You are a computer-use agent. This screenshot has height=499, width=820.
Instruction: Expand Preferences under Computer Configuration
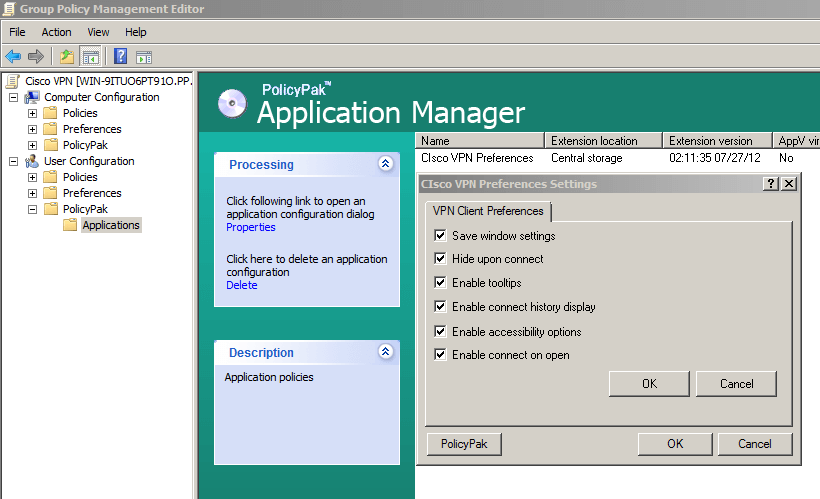point(32,129)
